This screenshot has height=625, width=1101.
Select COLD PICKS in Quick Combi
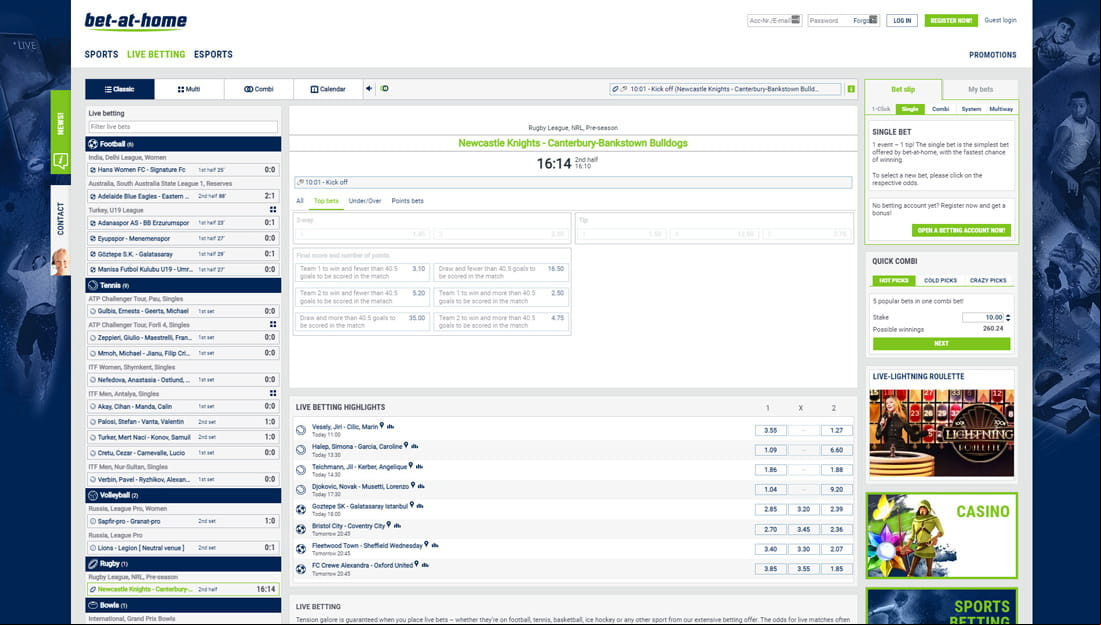coord(940,280)
